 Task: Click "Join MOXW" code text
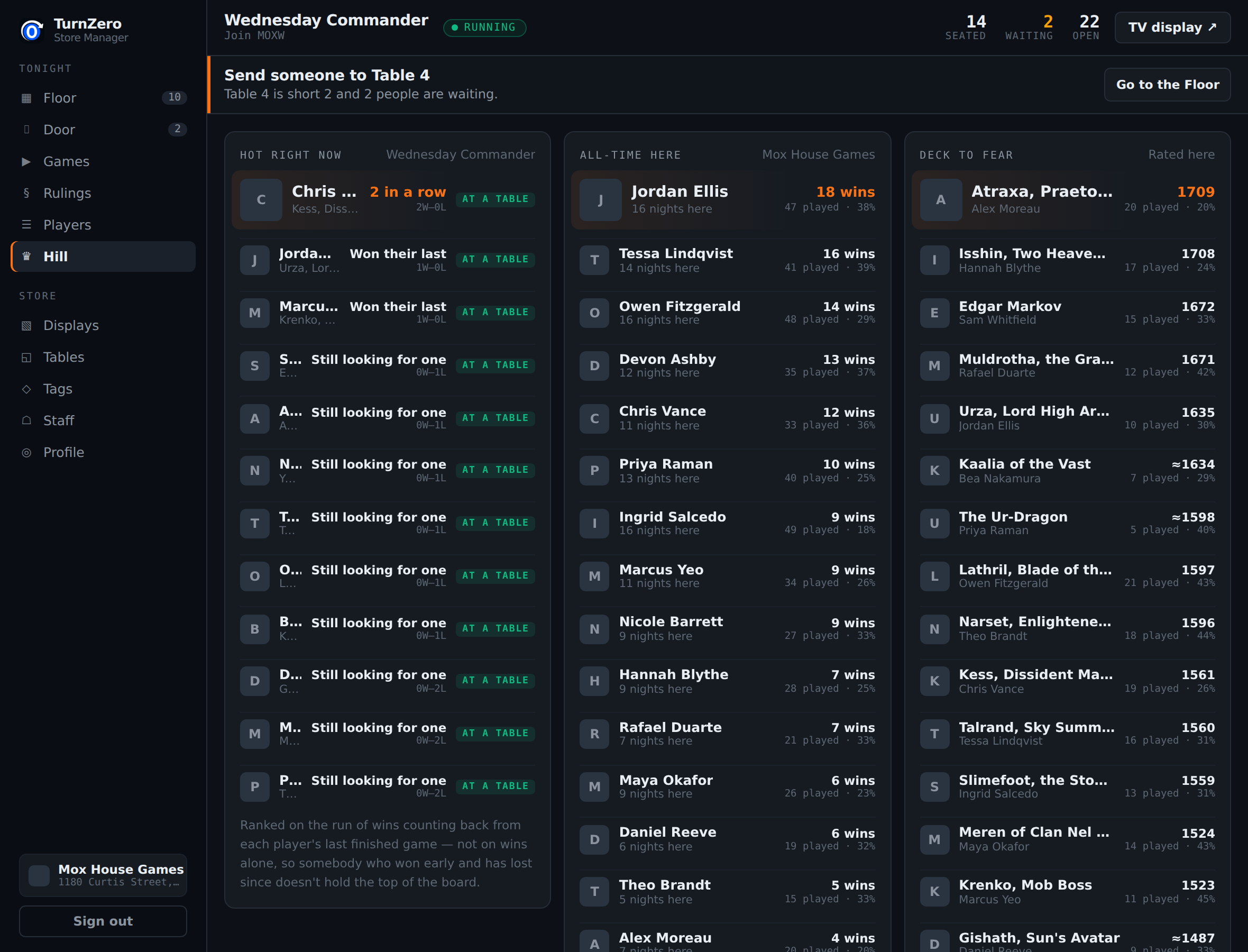coord(254,36)
